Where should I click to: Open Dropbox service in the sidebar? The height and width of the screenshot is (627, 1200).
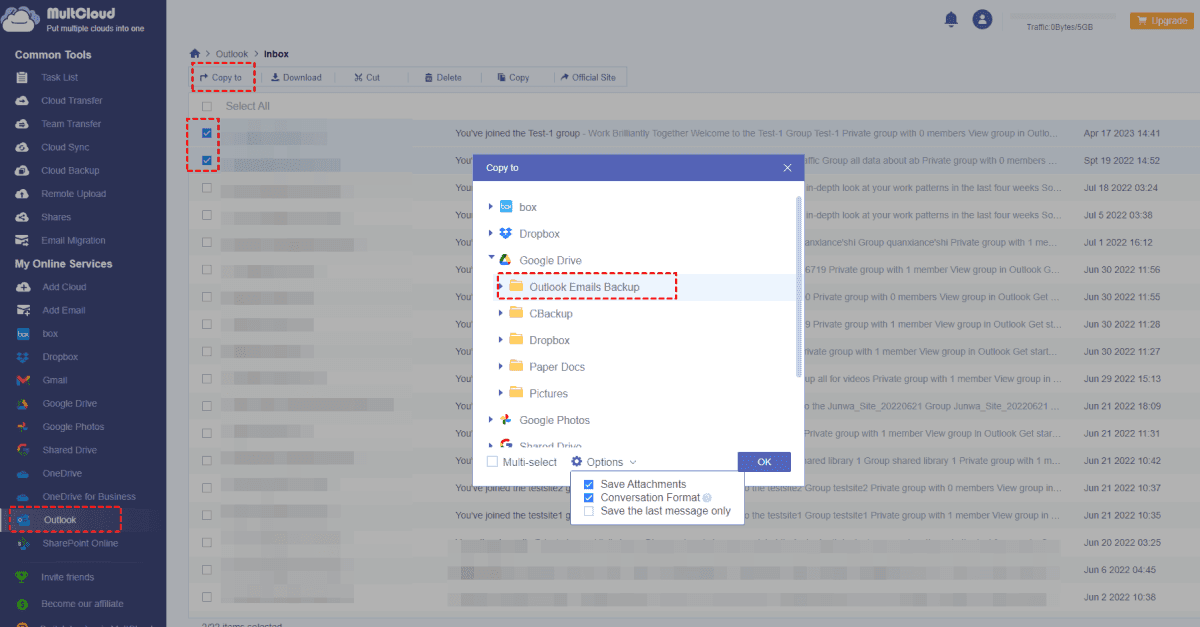coord(60,357)
